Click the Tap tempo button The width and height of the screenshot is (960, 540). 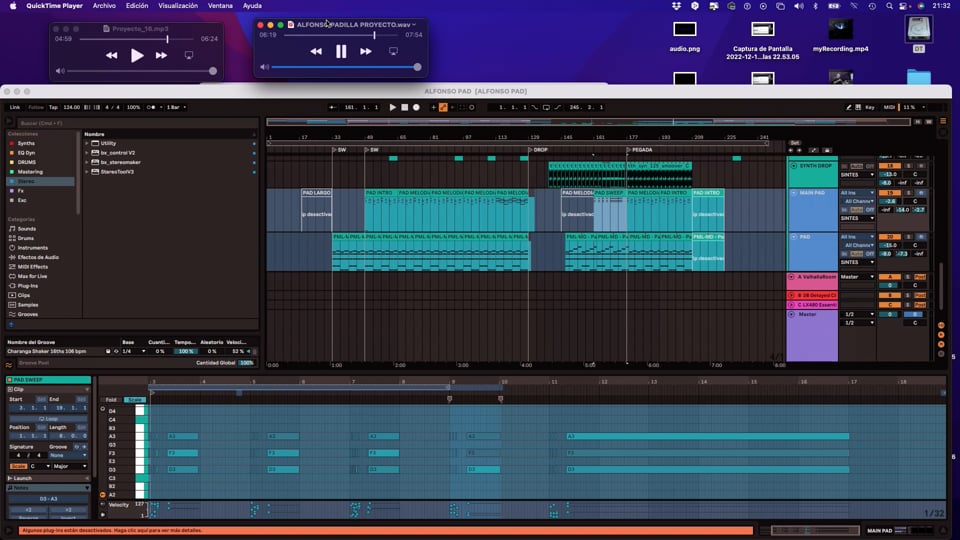tap(53, 107)
